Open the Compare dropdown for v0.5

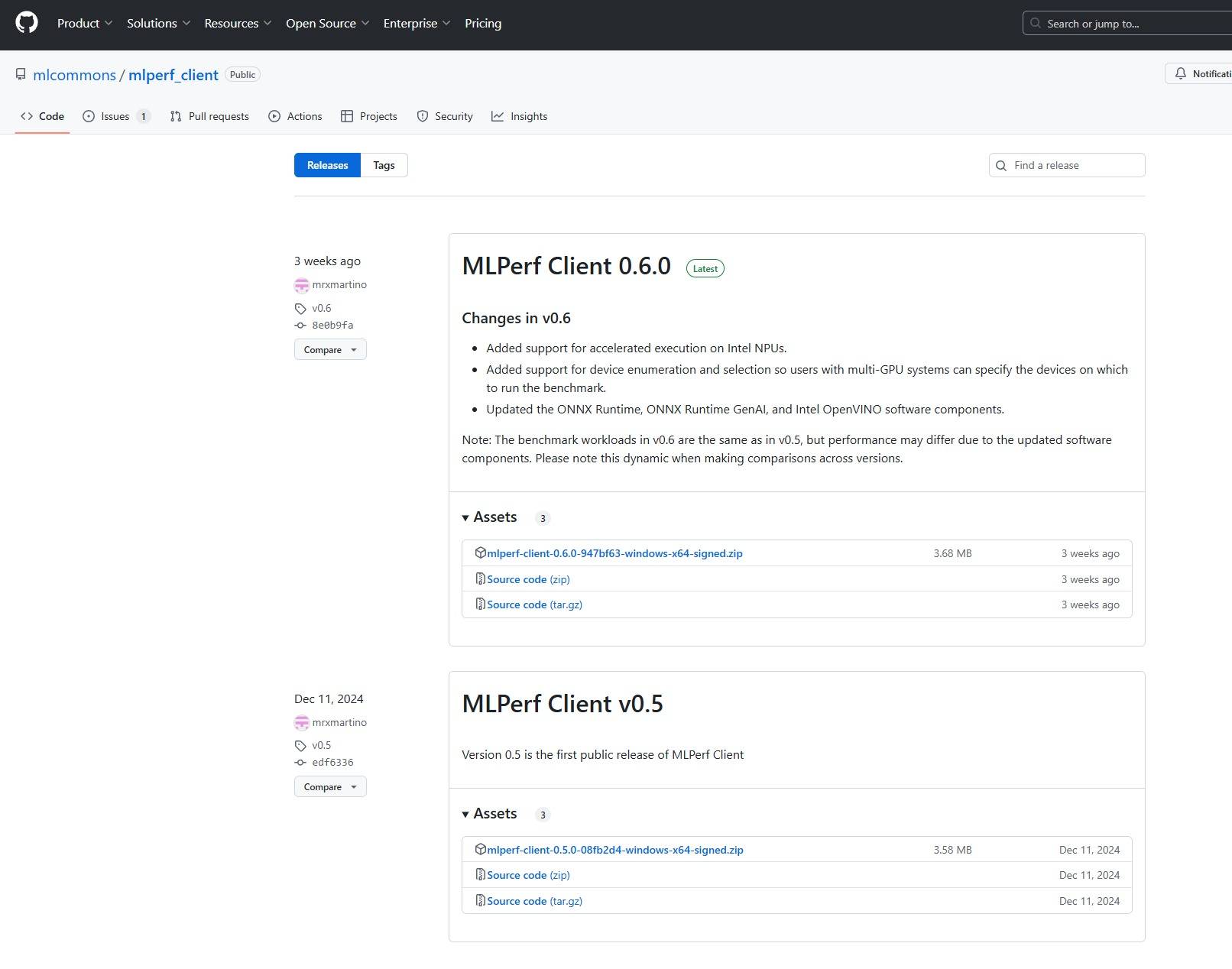[x=330, y=787]
